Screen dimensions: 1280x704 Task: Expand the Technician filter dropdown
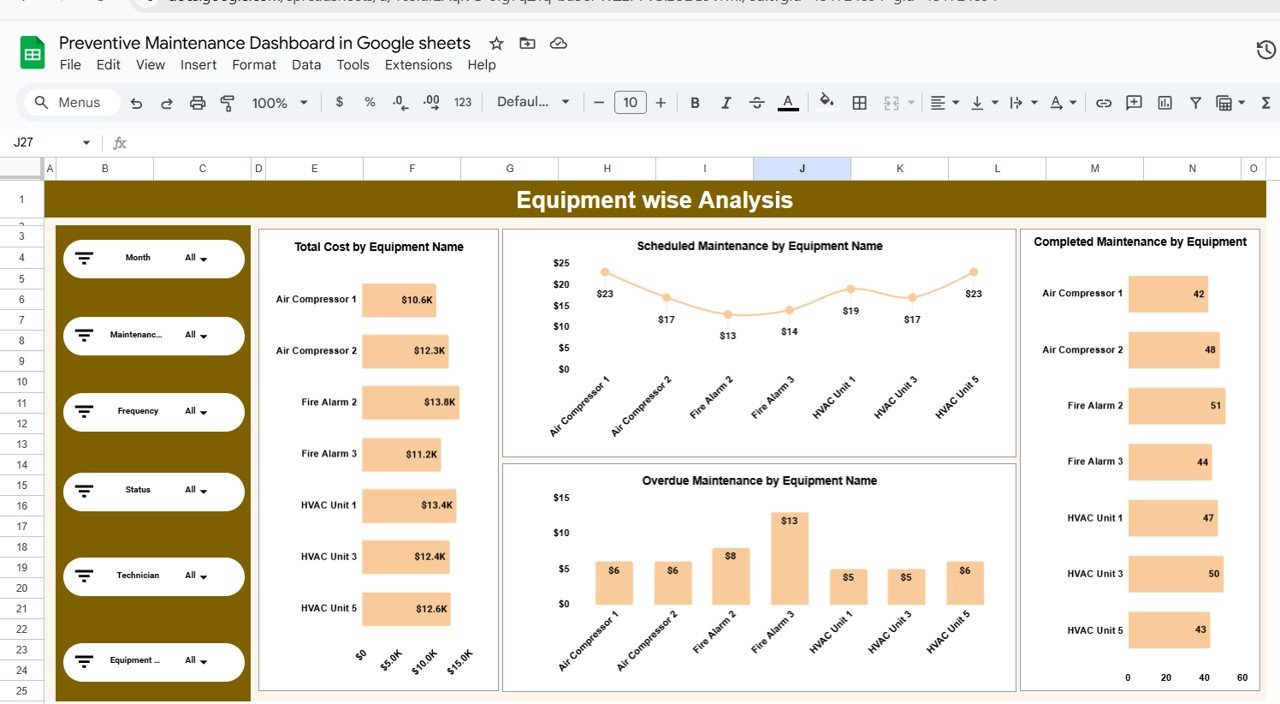tap(196, 576)
